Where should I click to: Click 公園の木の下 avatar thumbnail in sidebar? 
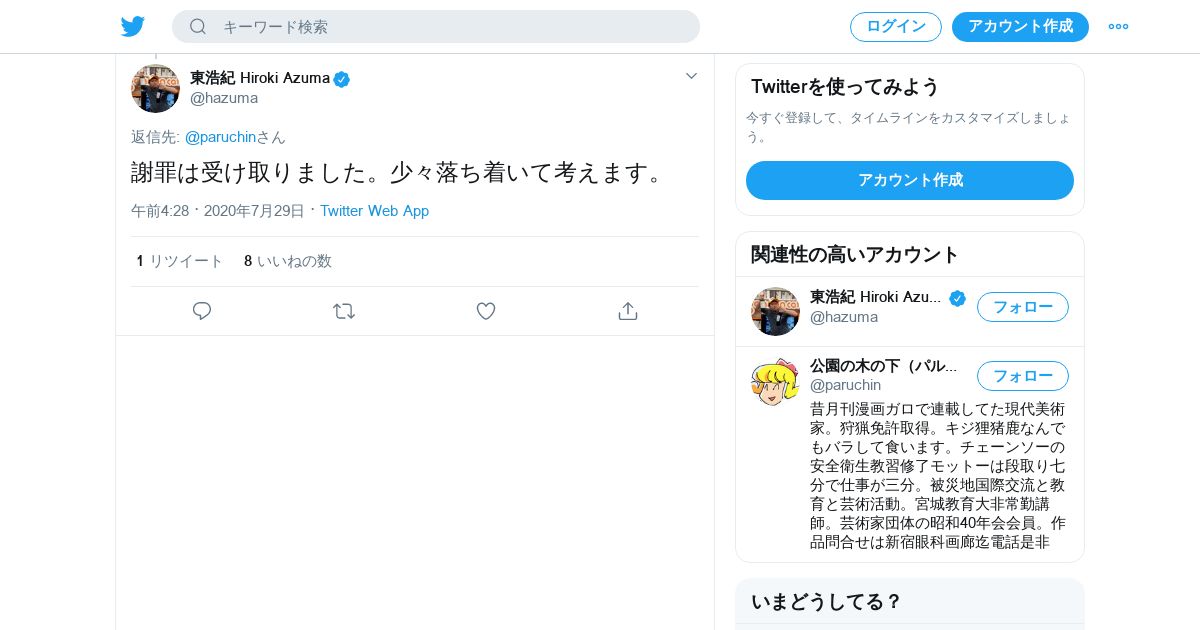click(775, 381)
